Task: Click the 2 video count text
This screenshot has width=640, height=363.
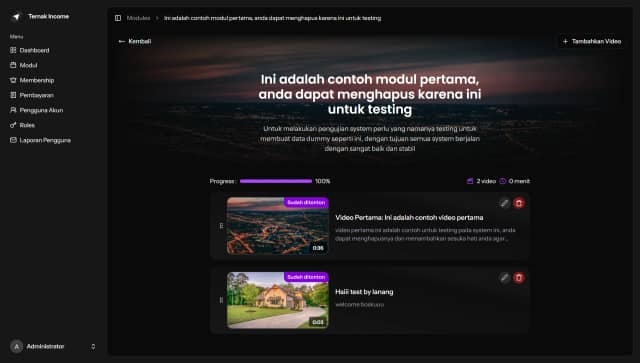Action: 486,181
